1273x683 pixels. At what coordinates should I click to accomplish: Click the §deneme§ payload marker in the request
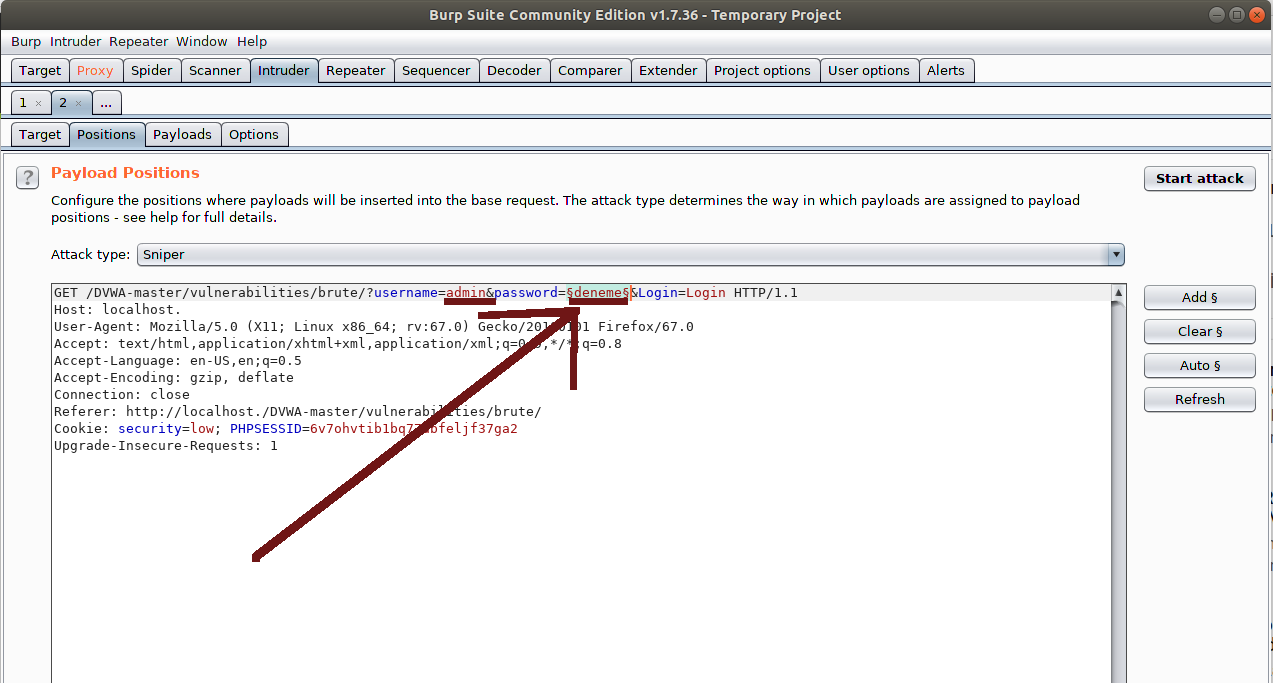coord(598,293)
